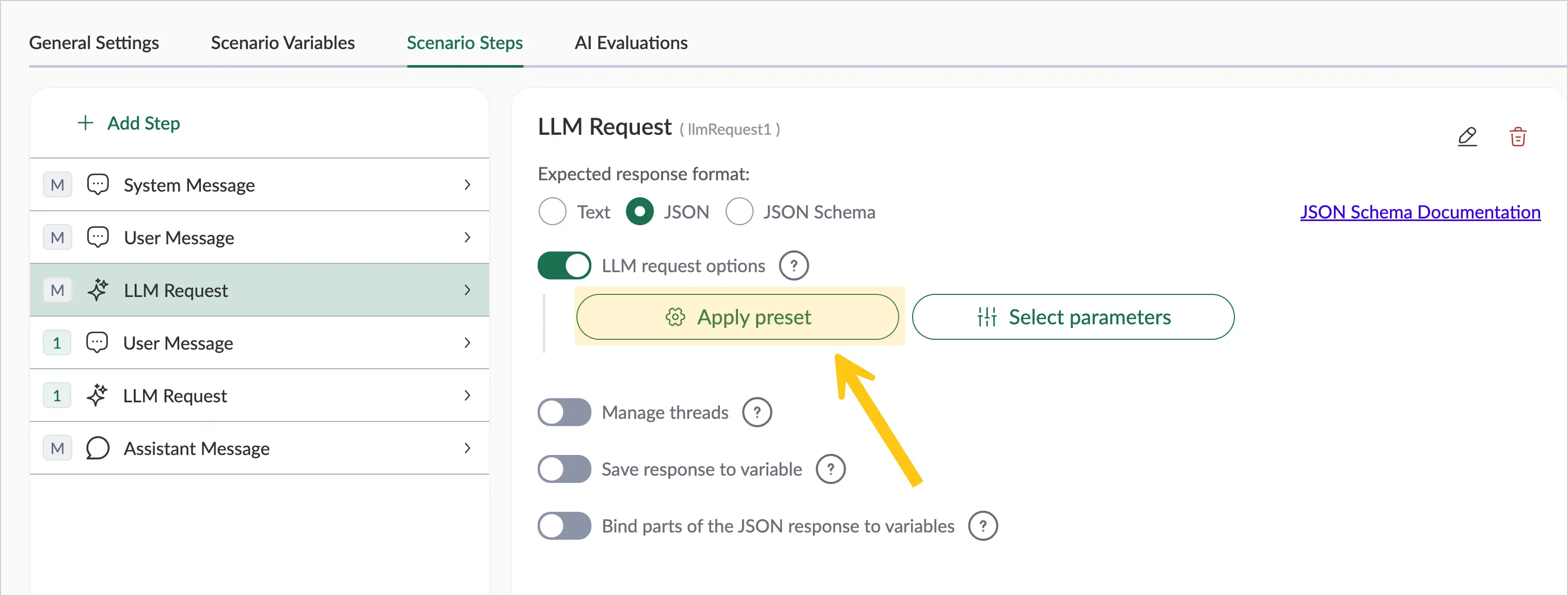Click the pencil edit icon for LLM Request

click(x=1467, y=136)
